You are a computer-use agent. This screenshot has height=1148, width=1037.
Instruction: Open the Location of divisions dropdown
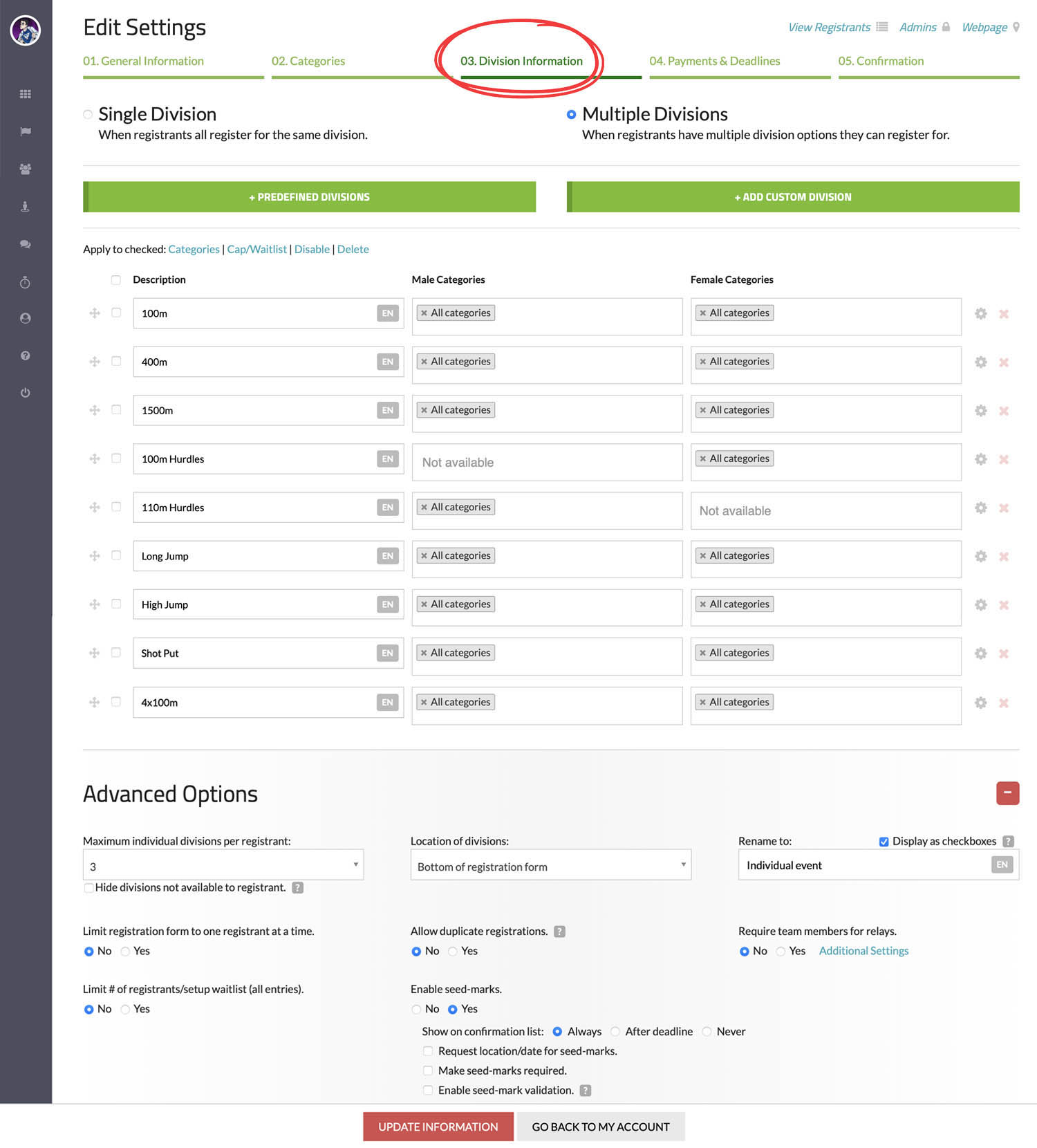[550, 866]
